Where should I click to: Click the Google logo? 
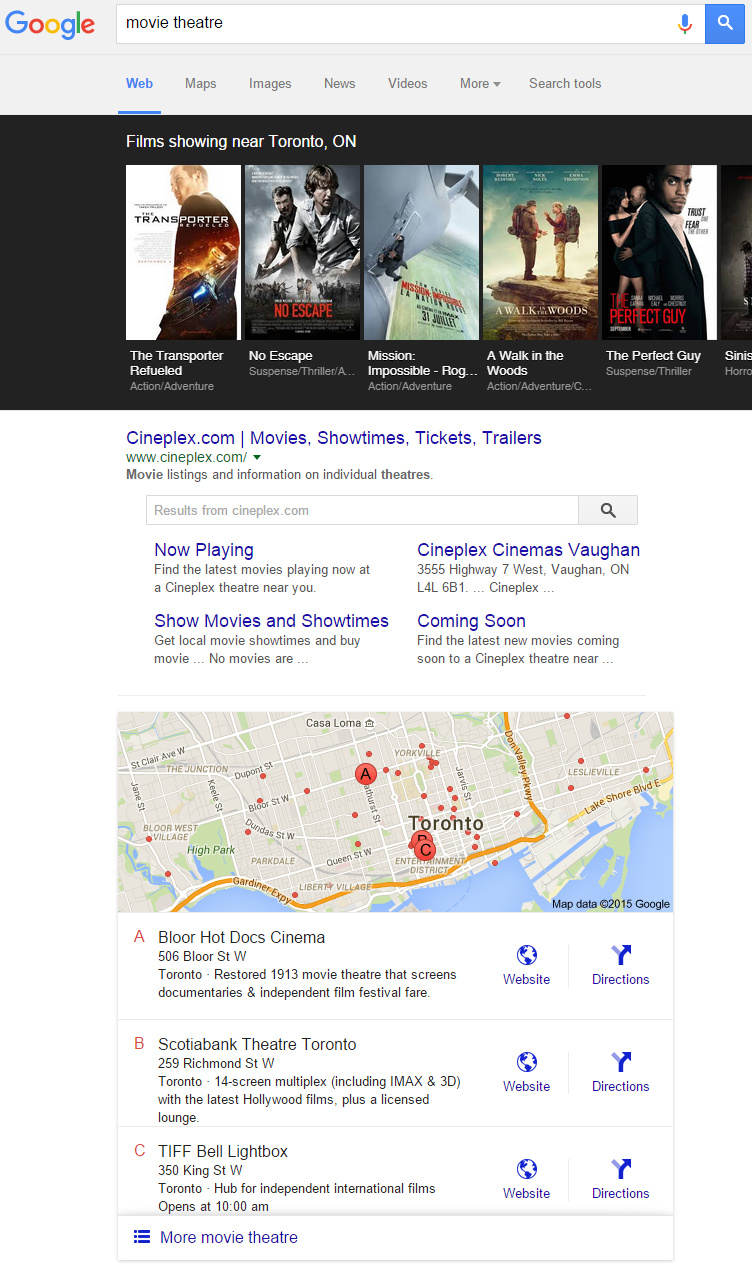50,24
